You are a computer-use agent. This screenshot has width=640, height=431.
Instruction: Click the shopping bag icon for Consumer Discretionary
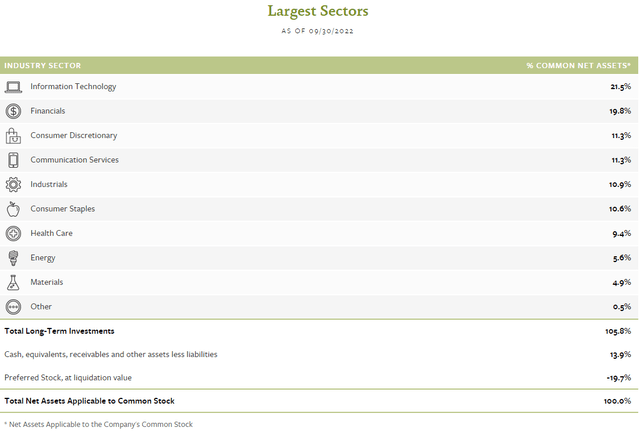(x=13, y=136)
